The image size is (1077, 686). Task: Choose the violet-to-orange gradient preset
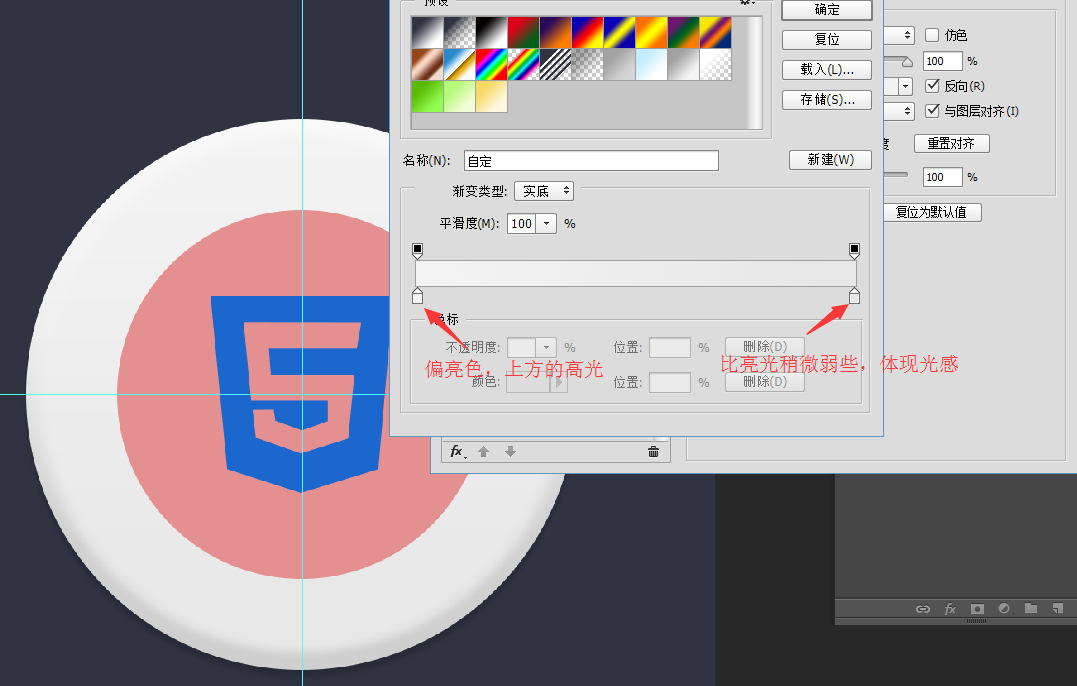pos(556,32)
